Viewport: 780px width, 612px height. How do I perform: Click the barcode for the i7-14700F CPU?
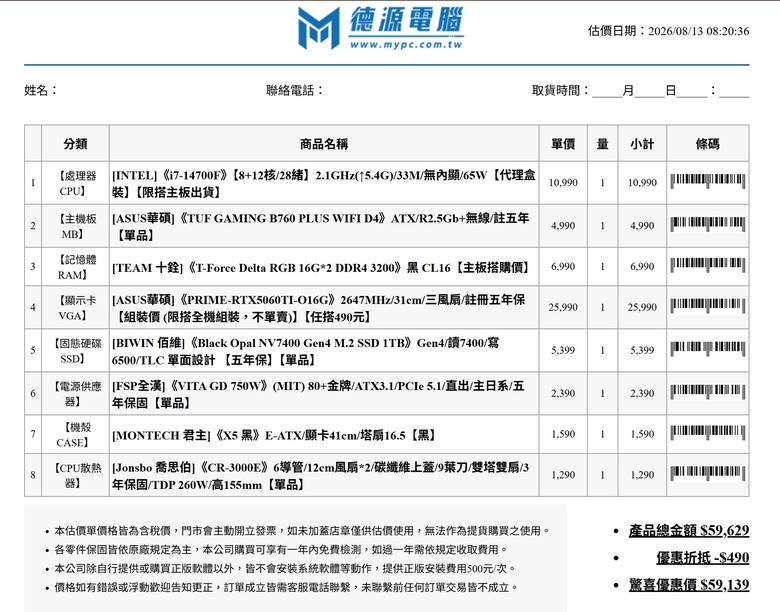pos(707,182)
